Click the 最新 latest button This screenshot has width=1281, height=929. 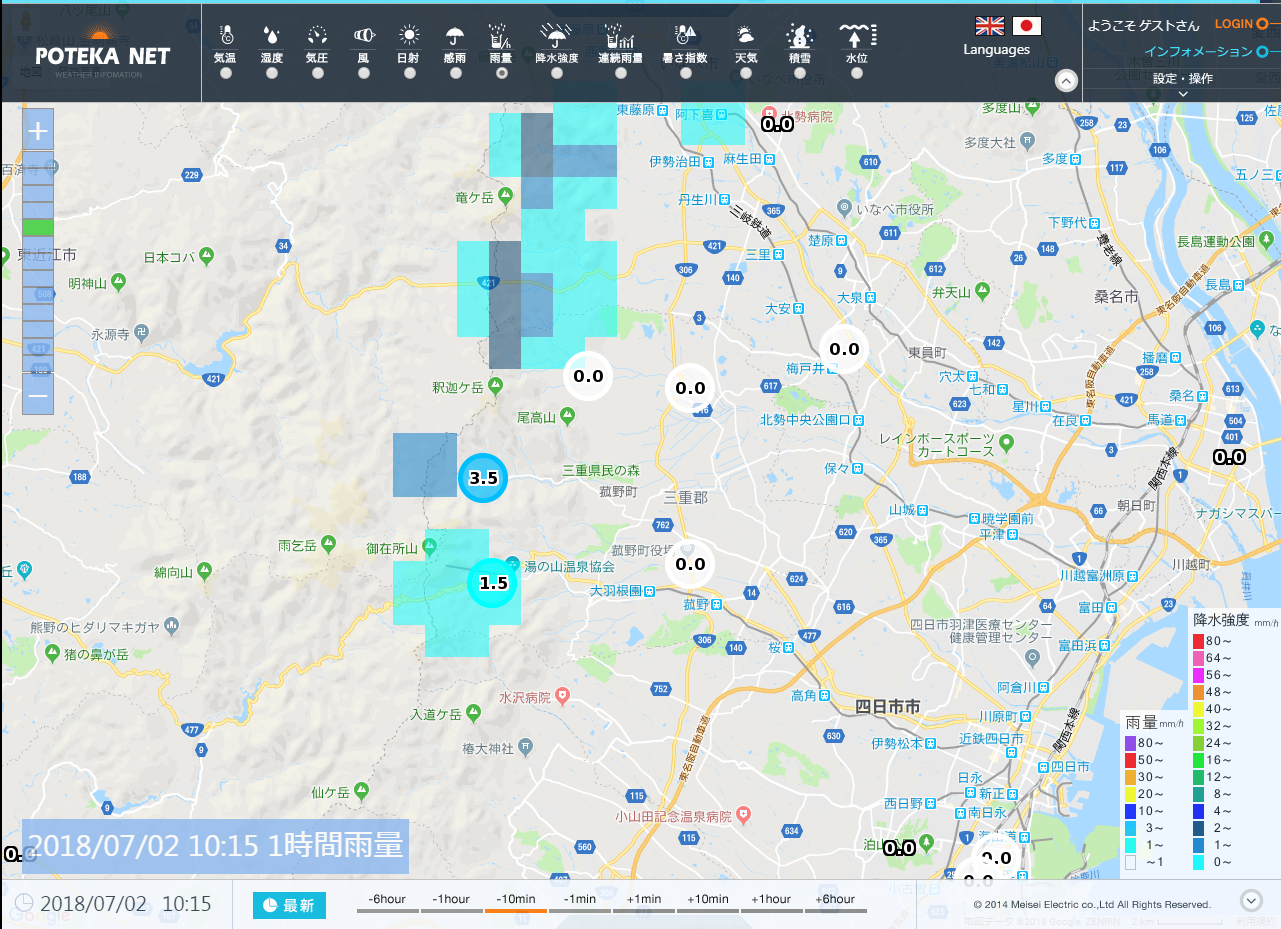click(289, 905)
